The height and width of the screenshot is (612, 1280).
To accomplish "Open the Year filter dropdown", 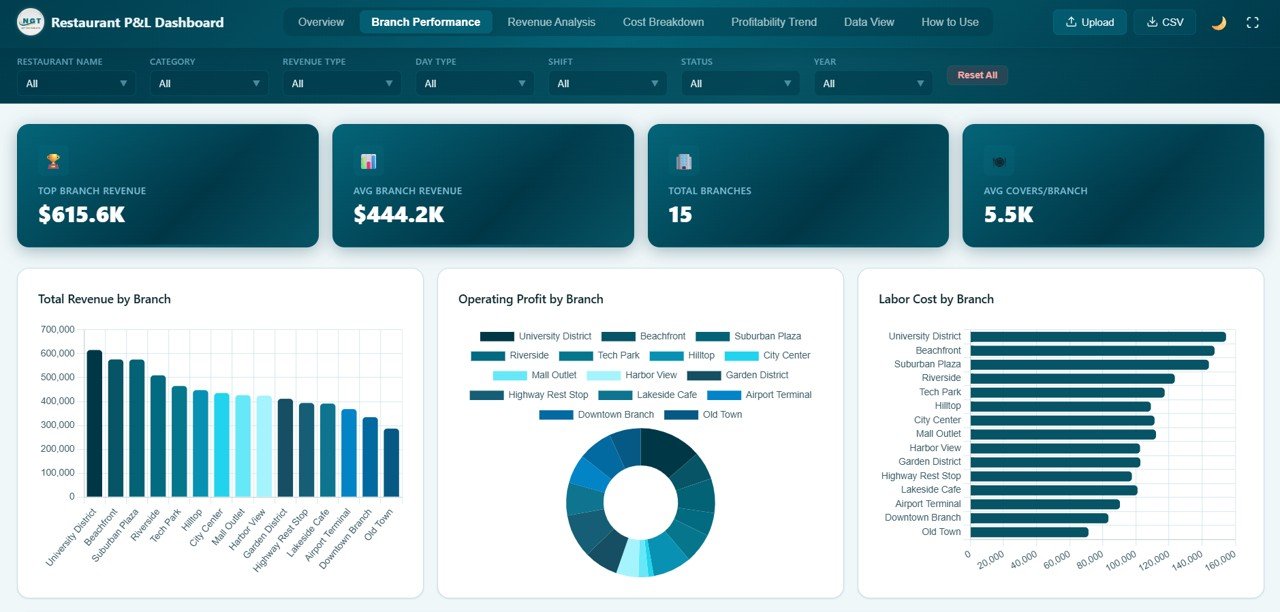I will (x=872, y=83).
